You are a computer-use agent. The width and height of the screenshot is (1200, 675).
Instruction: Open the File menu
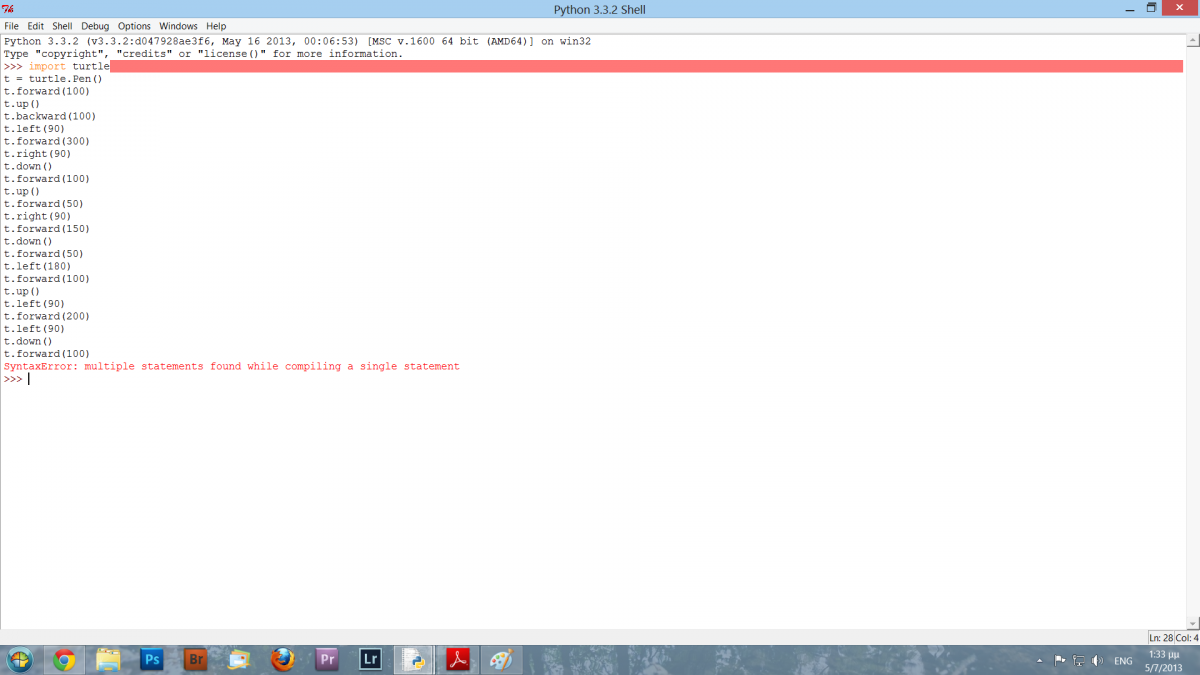(x=12, y=26)
